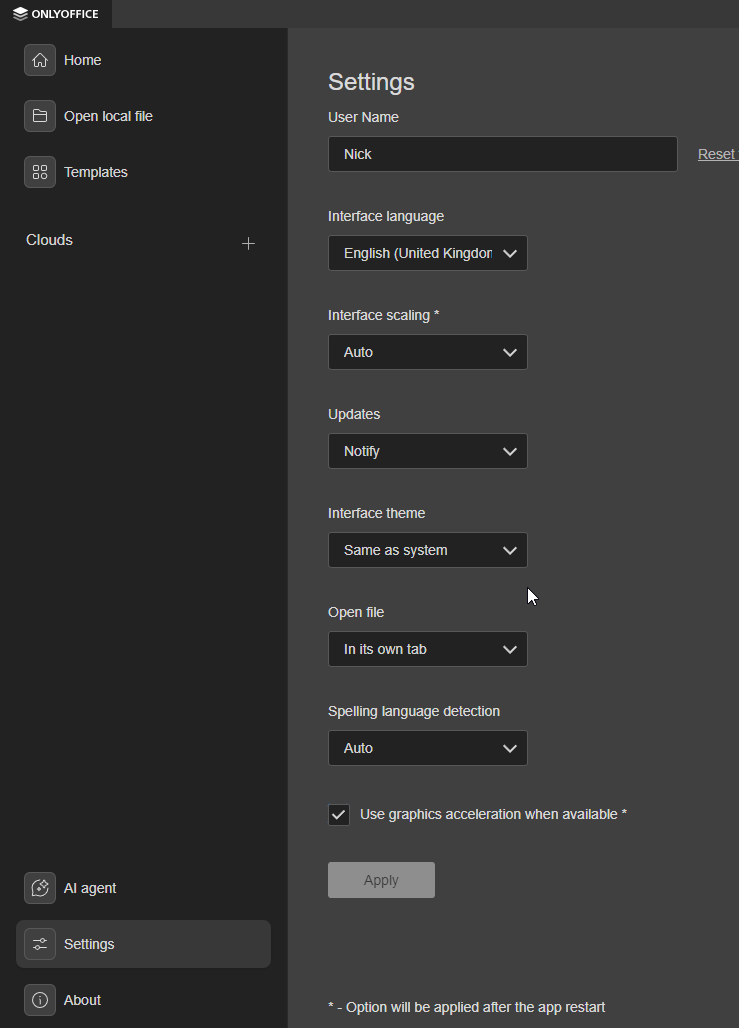739x1028 pixels.
Task: Open the Updates dropdown set to Notify
Action: tap(427, 451)
